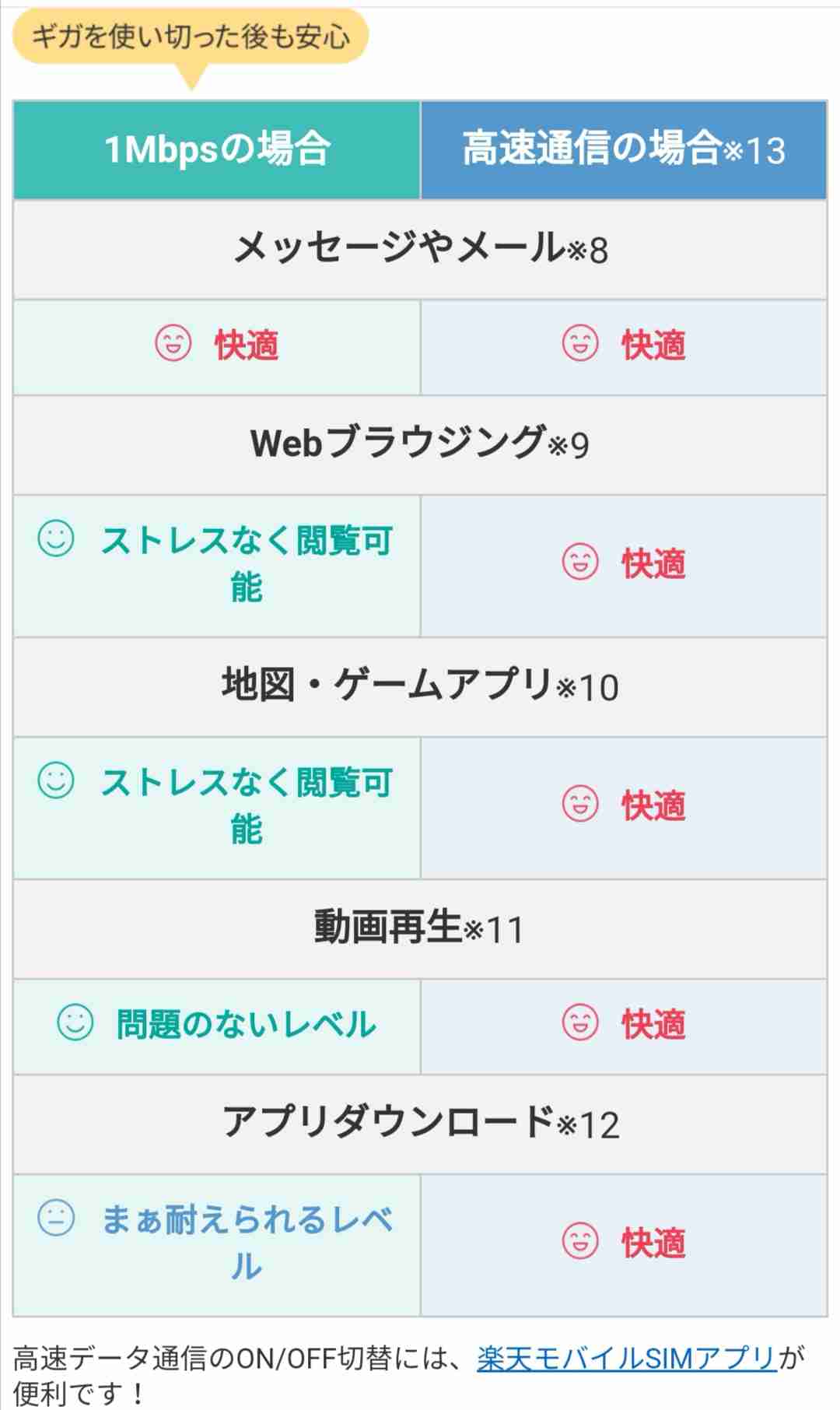
Task: Click the Webブラウジング row heading
Action: point(420,444)
